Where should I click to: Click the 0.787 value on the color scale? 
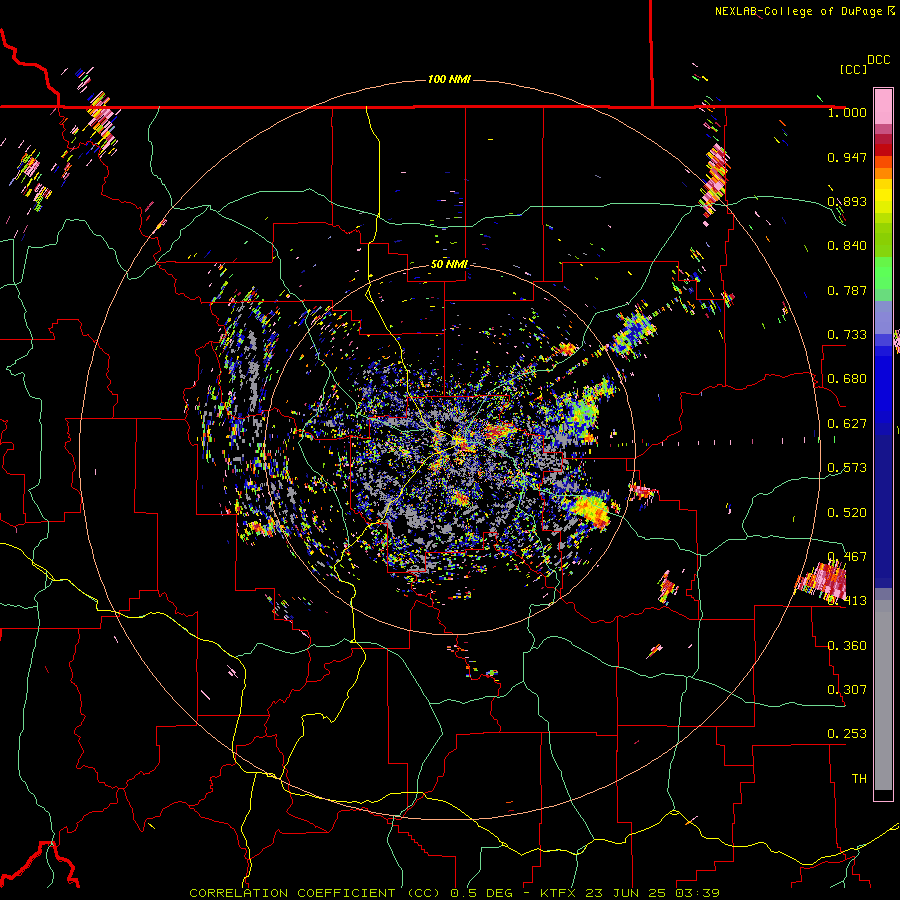click(x=847, y=290)
